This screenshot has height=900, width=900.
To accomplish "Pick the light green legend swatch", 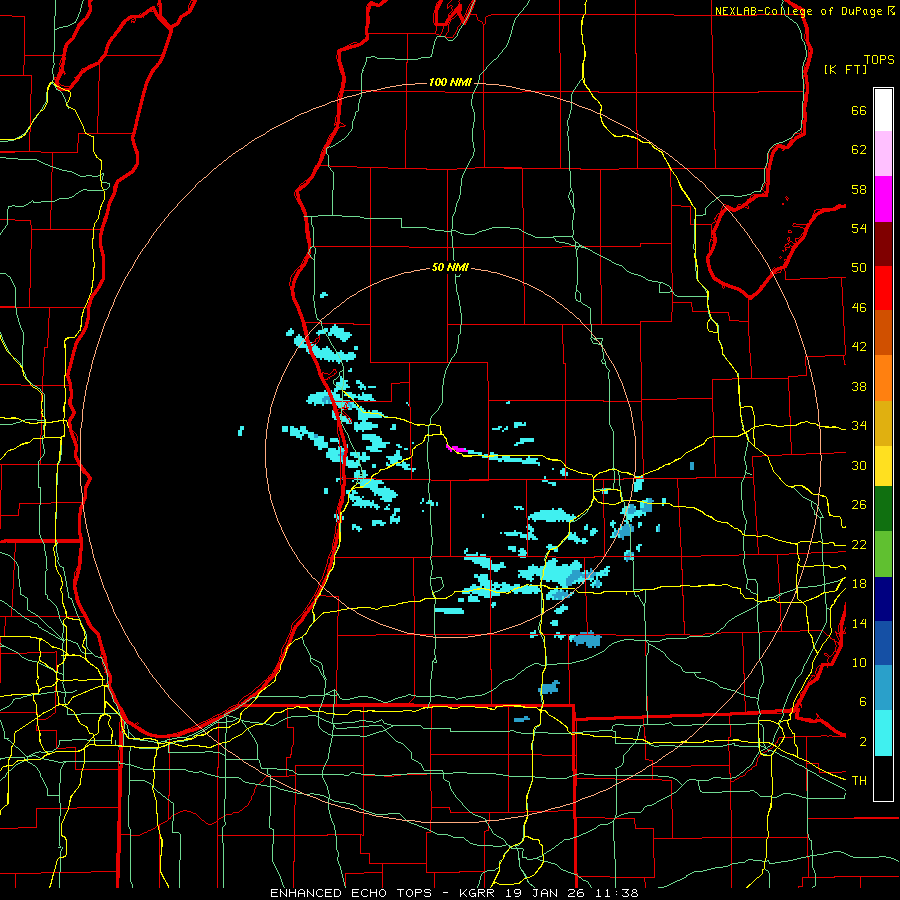I will click(x=883, y=554).
